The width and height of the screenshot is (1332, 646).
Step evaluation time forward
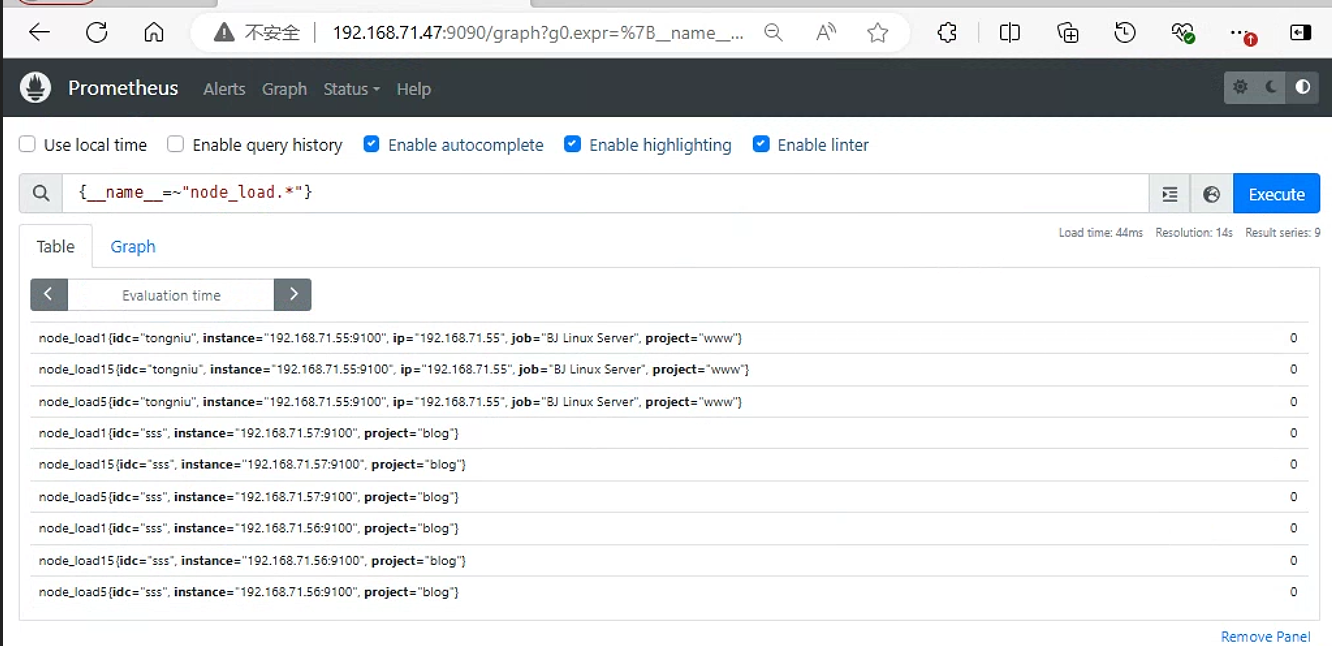(293, 295)
